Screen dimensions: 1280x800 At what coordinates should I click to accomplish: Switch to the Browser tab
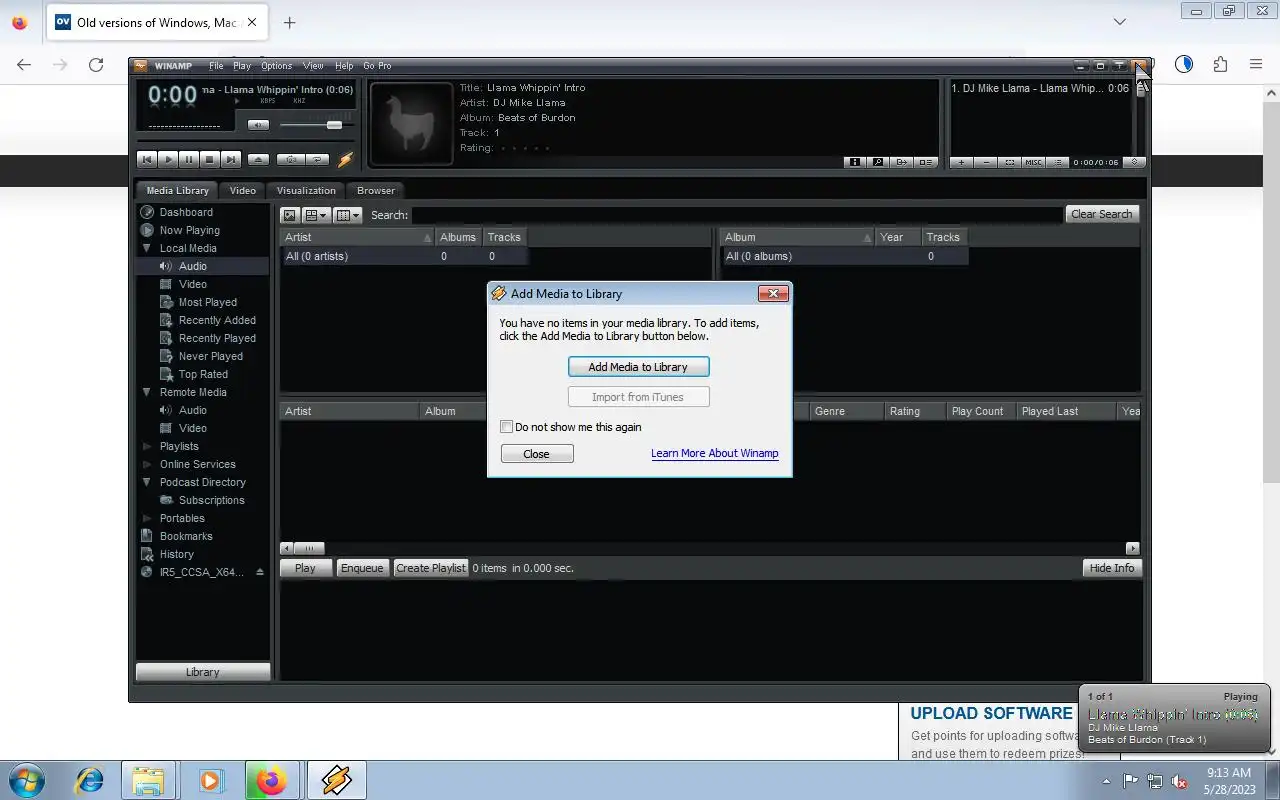tap(376, 190)
